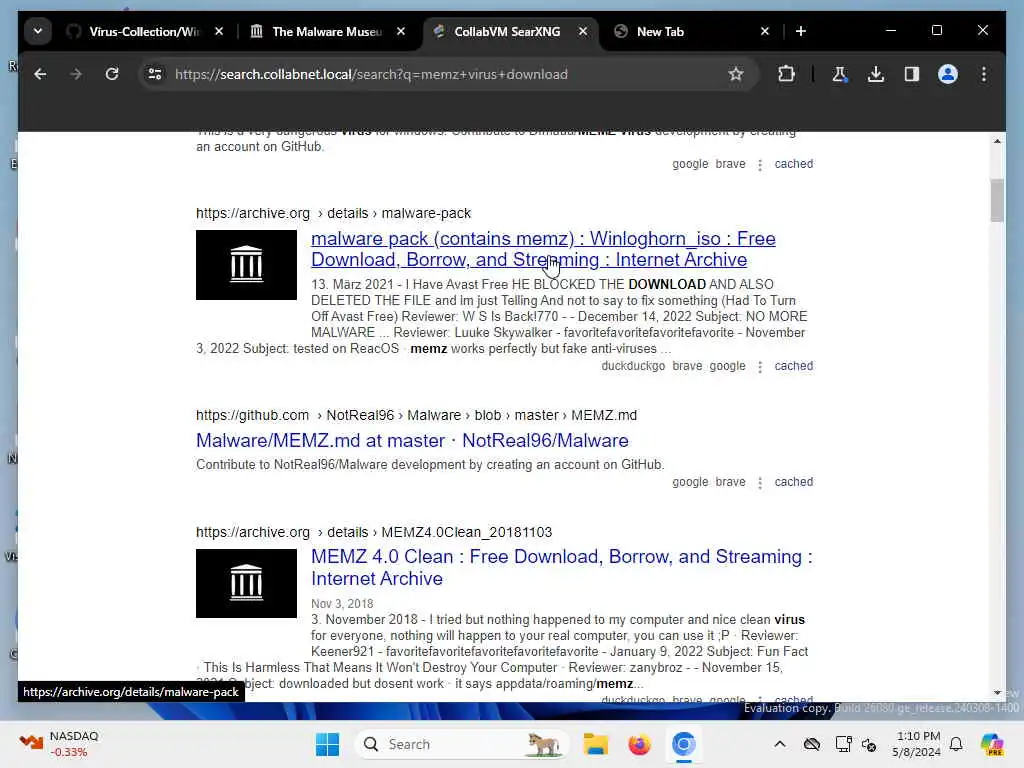The width and height of the screenshot is (1024, 768).
Task: Click scrollbar up arrow
Action: coord(997,140)
